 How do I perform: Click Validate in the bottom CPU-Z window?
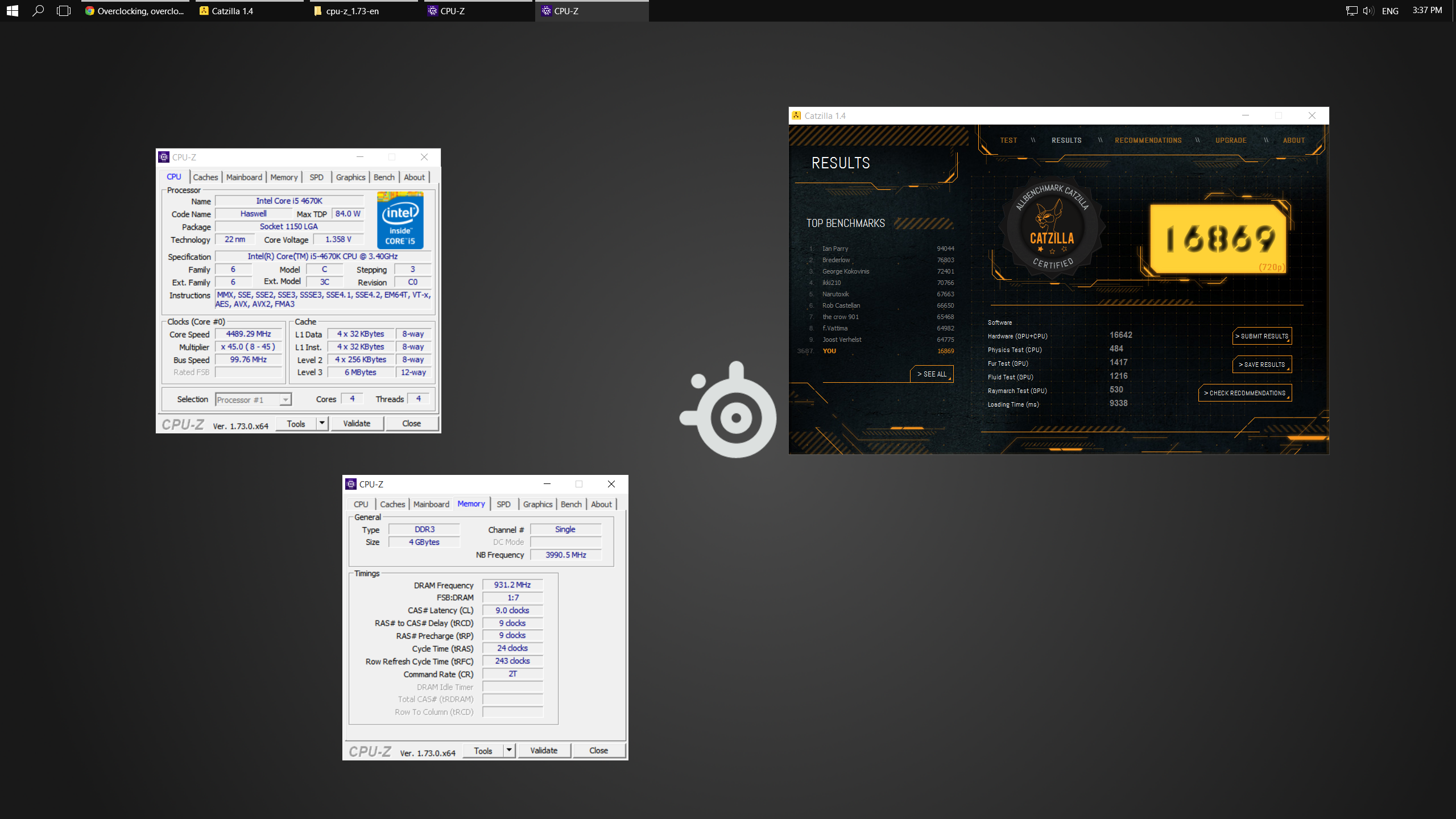point(544,750)
